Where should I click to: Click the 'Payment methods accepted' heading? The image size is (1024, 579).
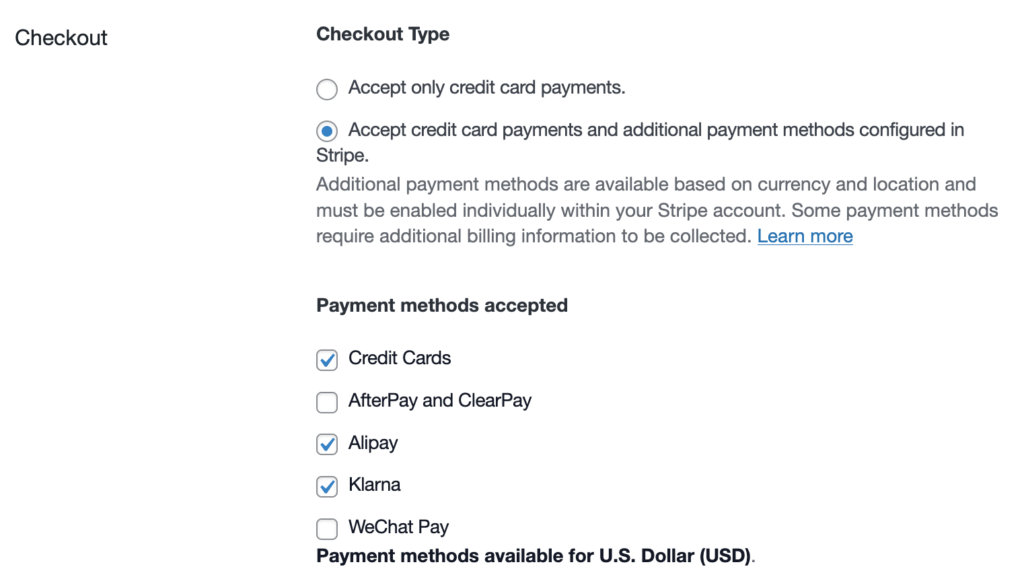[441, 305]
